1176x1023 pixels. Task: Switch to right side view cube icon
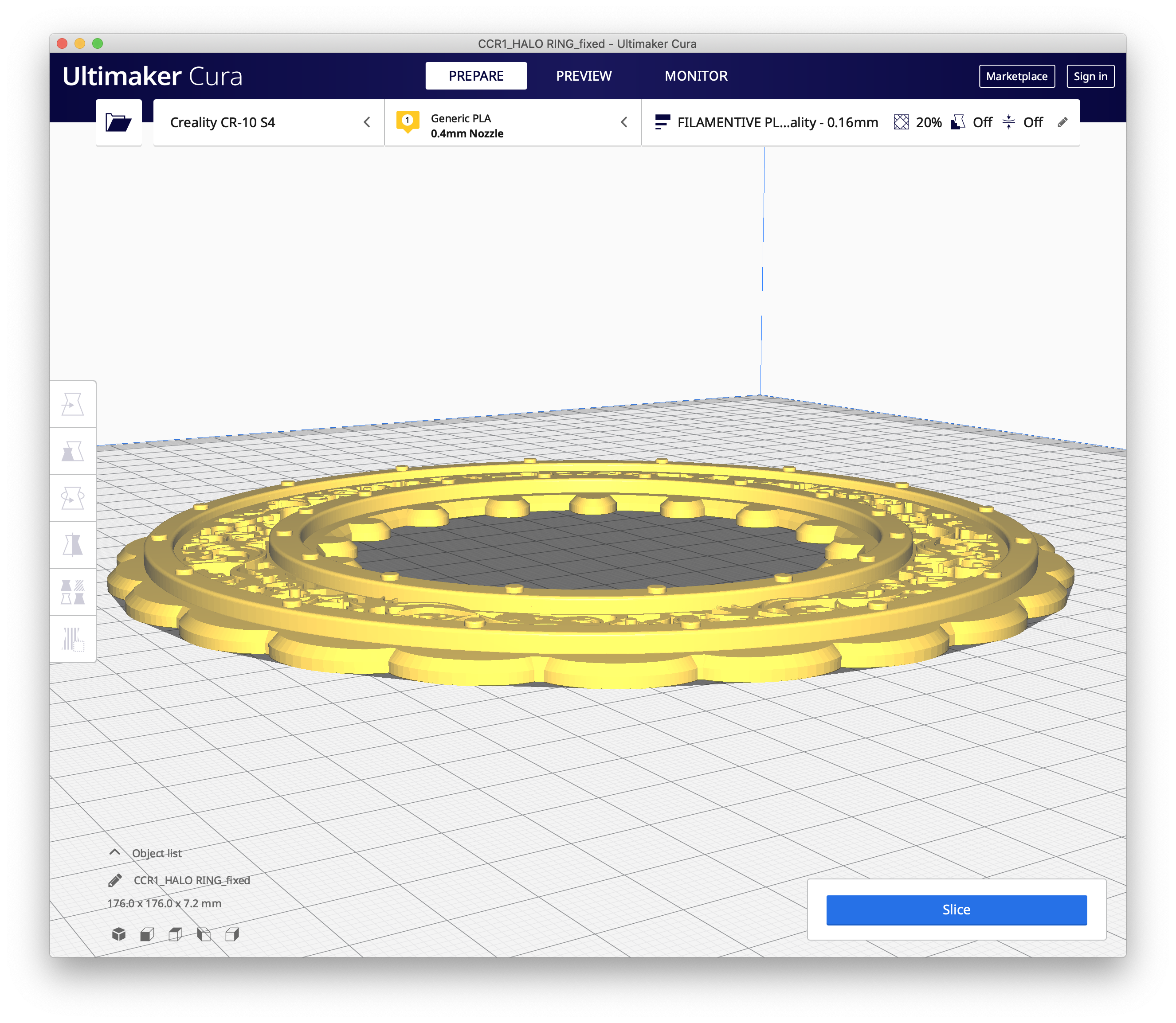point(232,934)
